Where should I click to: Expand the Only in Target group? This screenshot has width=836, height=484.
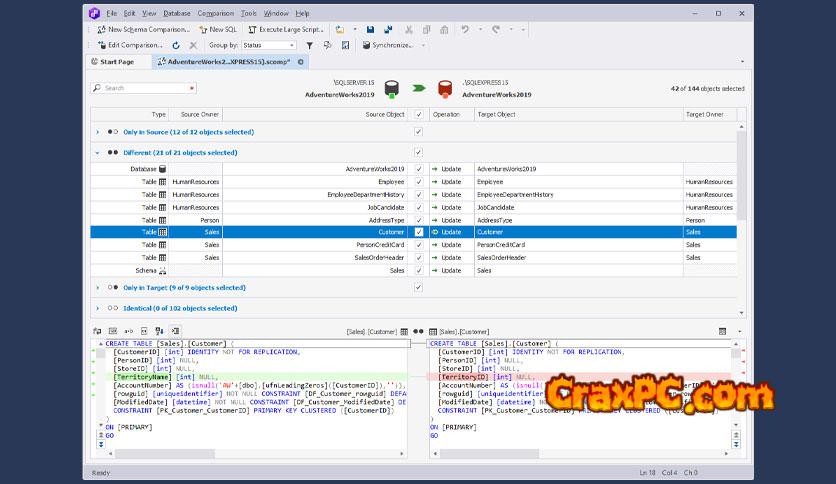pos(97,288)
